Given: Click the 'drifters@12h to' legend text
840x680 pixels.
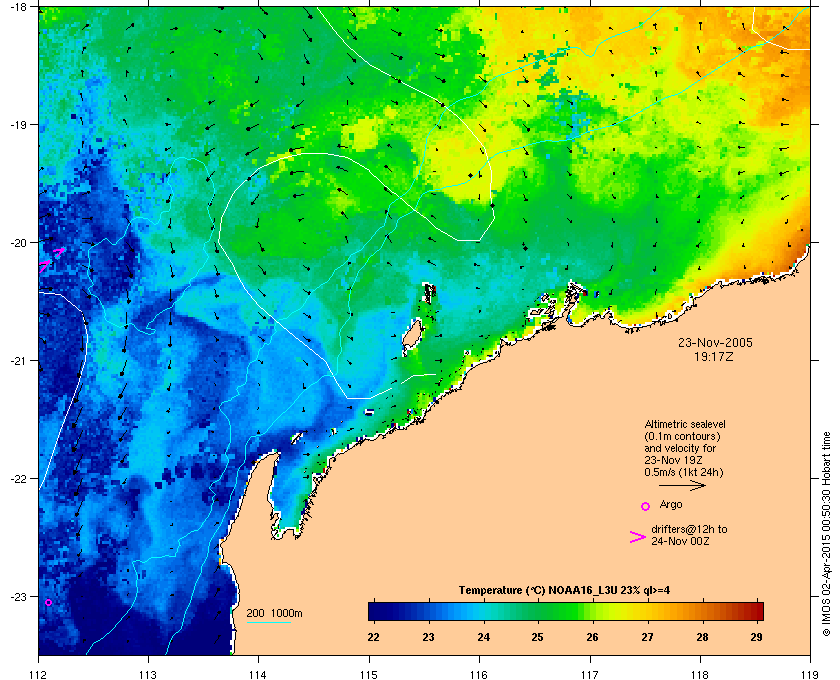Looking at the screenshot, I should tap(689, 529).
